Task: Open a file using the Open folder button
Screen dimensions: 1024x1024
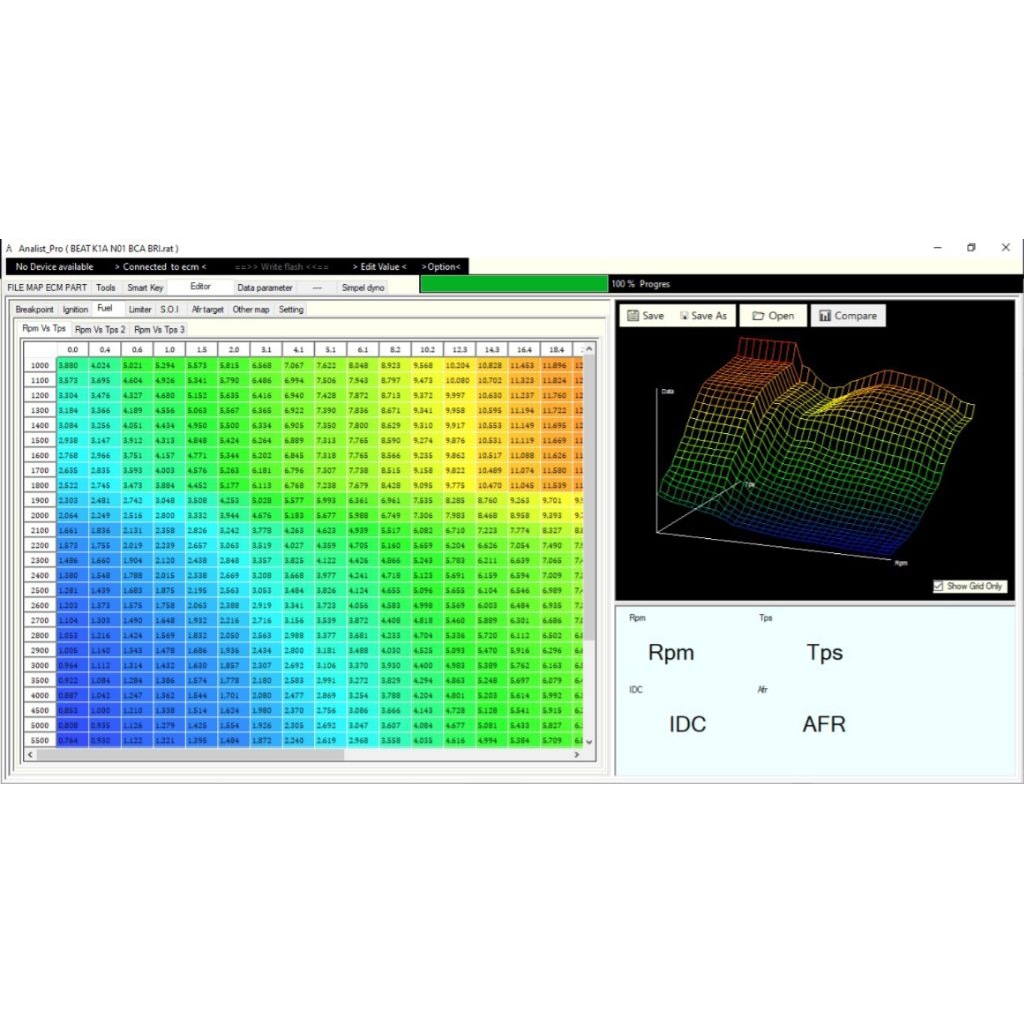Action: 773,316
